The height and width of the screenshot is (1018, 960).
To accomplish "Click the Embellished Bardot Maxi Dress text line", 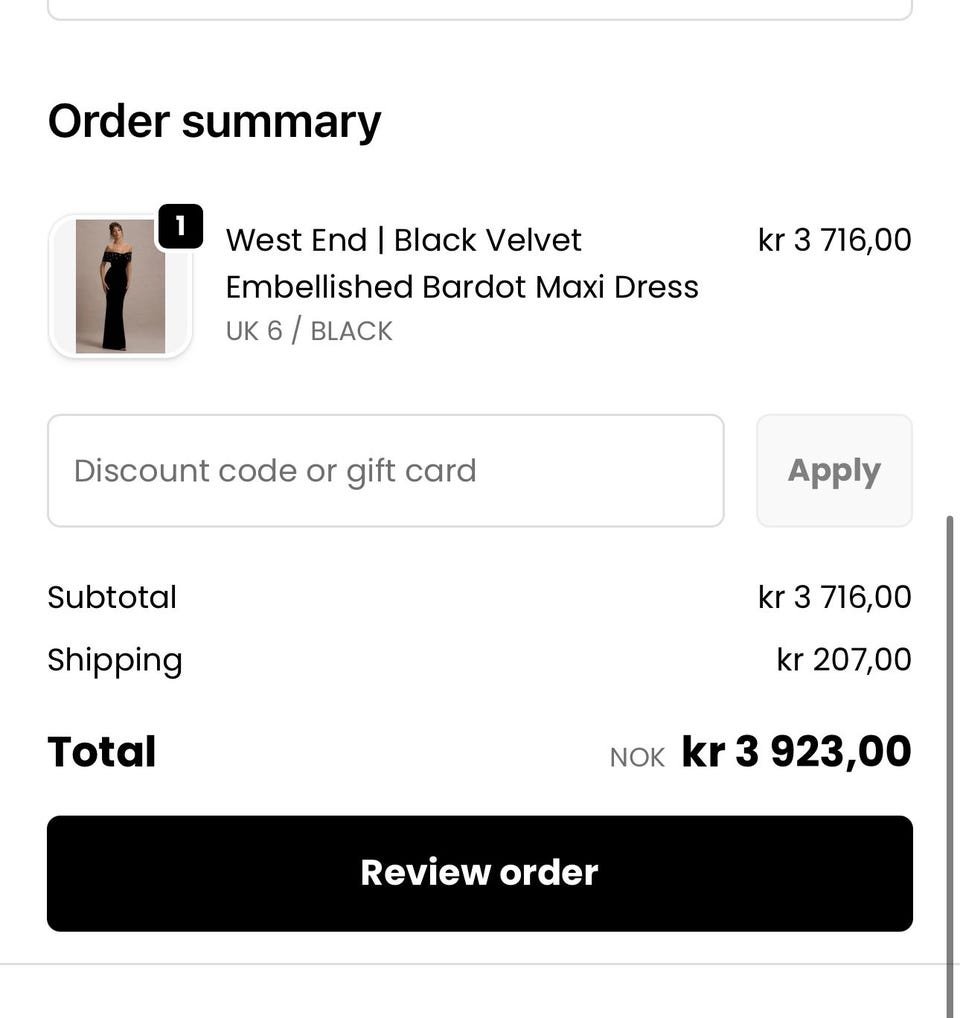I will coord(462,287).
